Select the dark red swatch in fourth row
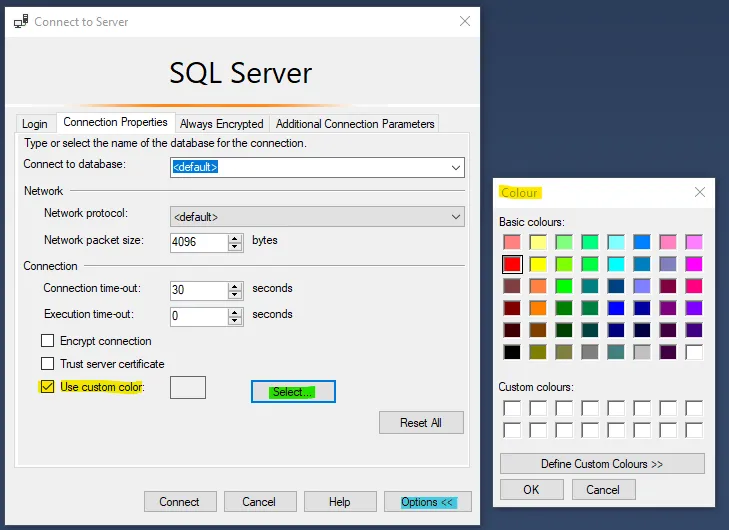 click(x=512, y=308)
